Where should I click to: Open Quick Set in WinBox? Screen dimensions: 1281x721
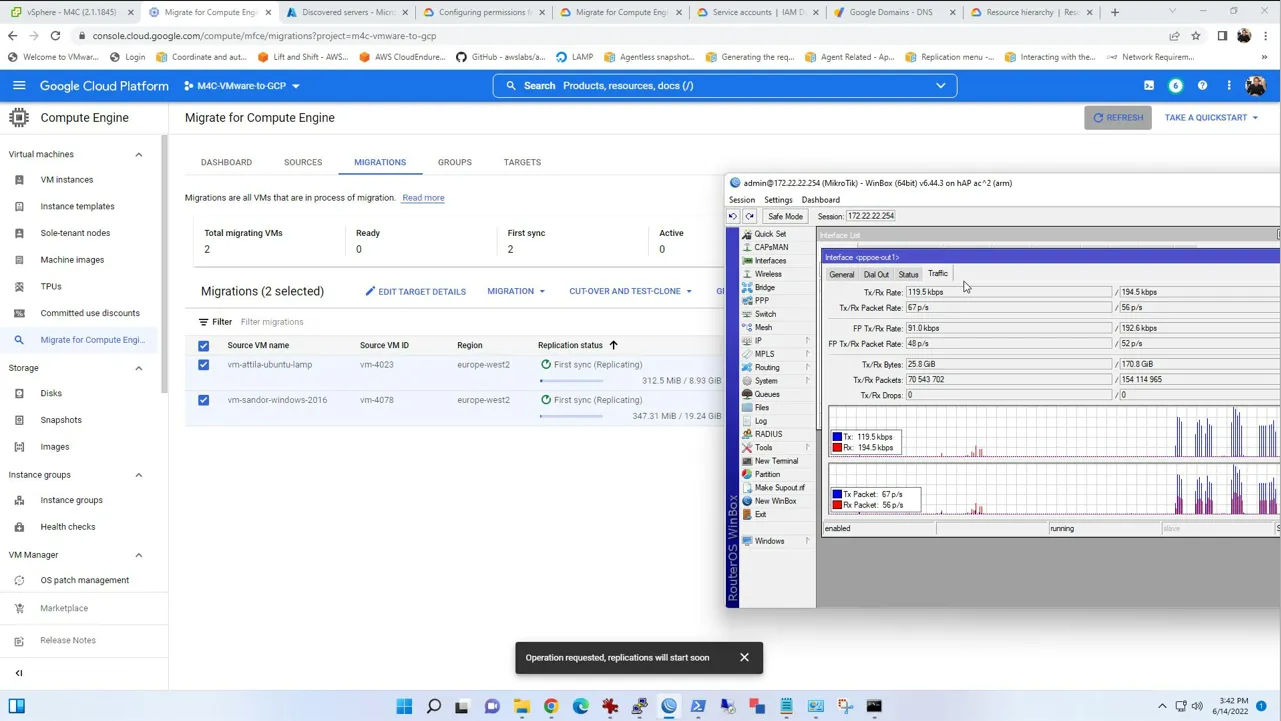pyautogui.click(x=770, y=234)
